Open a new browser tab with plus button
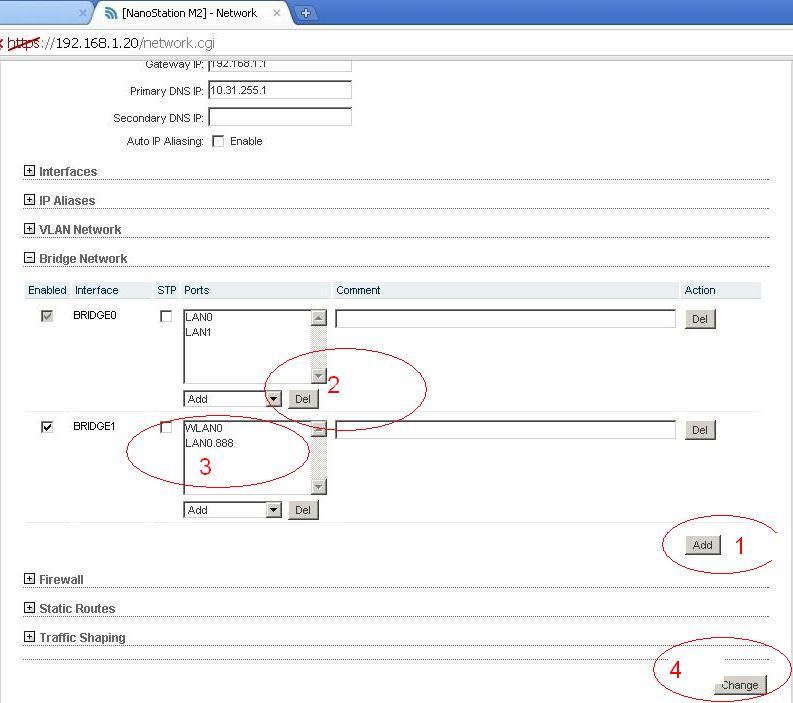793x703 pixels. point(306,13)
